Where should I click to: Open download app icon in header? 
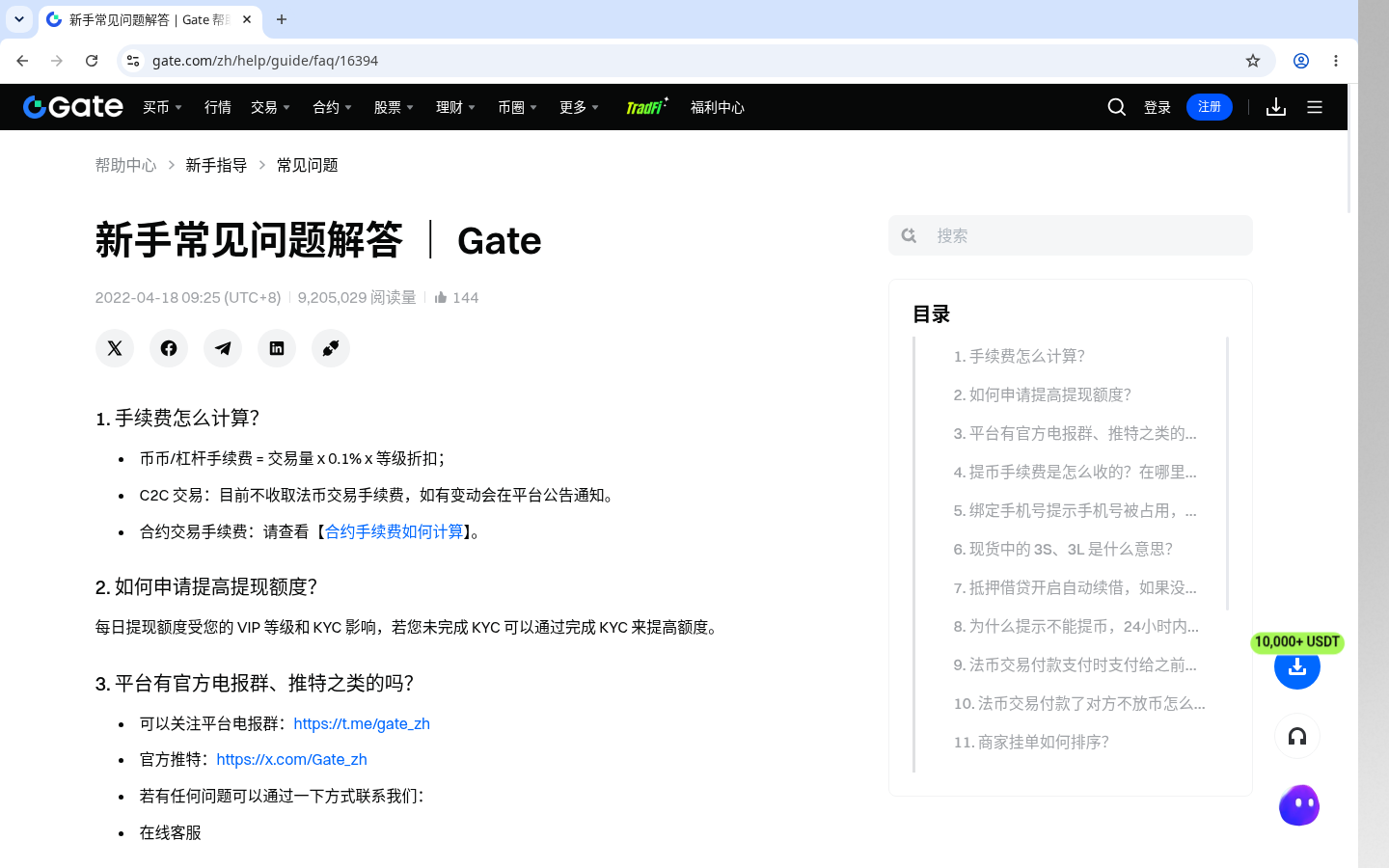tap(1276, 107)
